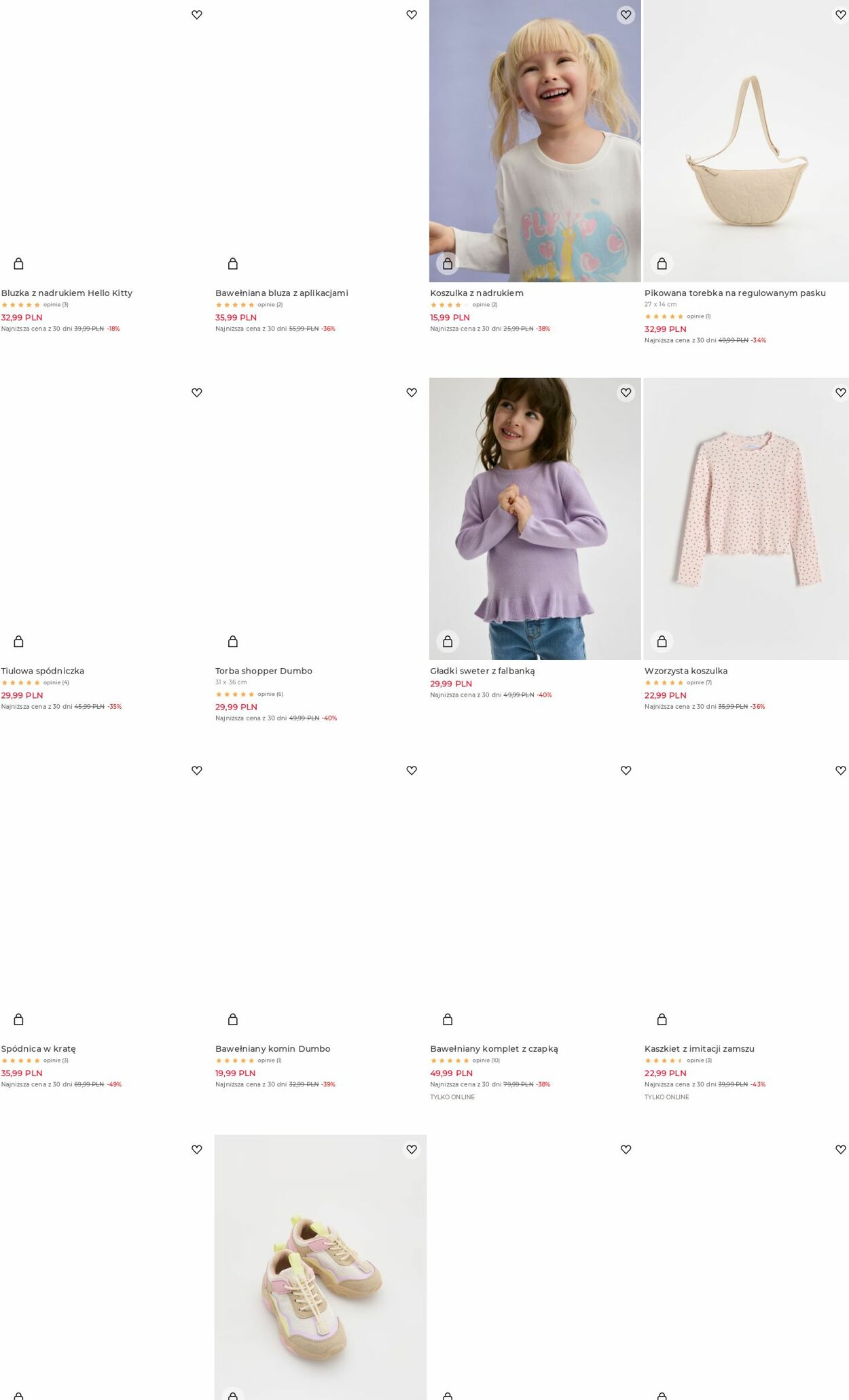Viewport: 849px width, 1400px height.
Task: Add Bluzka z nadrukiem Hello Kitty to wishlist
Action: point(197,15)
